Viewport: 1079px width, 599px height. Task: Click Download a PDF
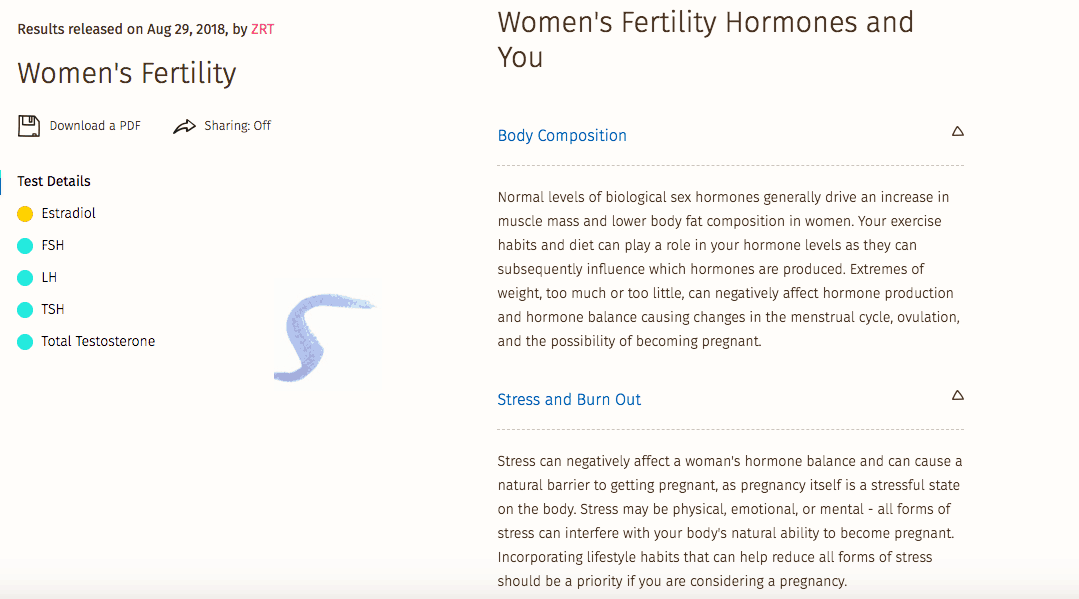coord(94,125)
